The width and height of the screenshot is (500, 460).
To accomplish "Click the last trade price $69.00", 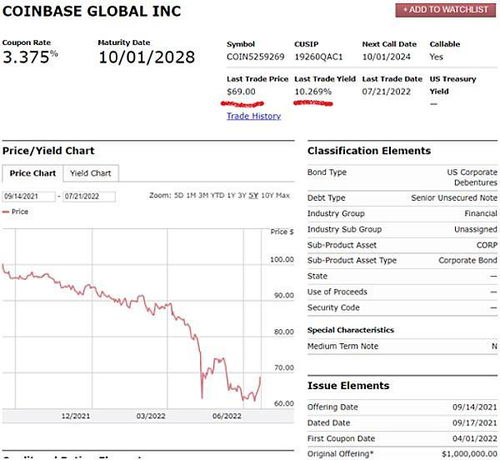I will click(241, 92).
